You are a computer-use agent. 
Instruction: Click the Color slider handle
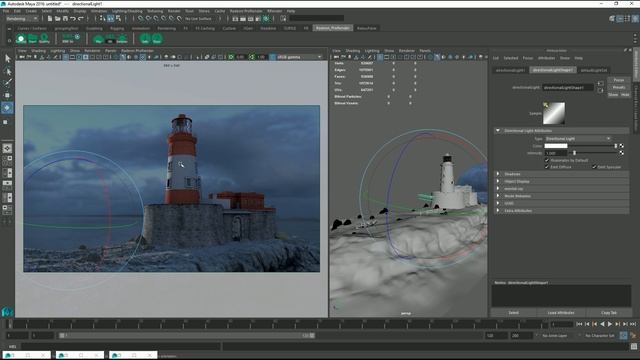616,146
